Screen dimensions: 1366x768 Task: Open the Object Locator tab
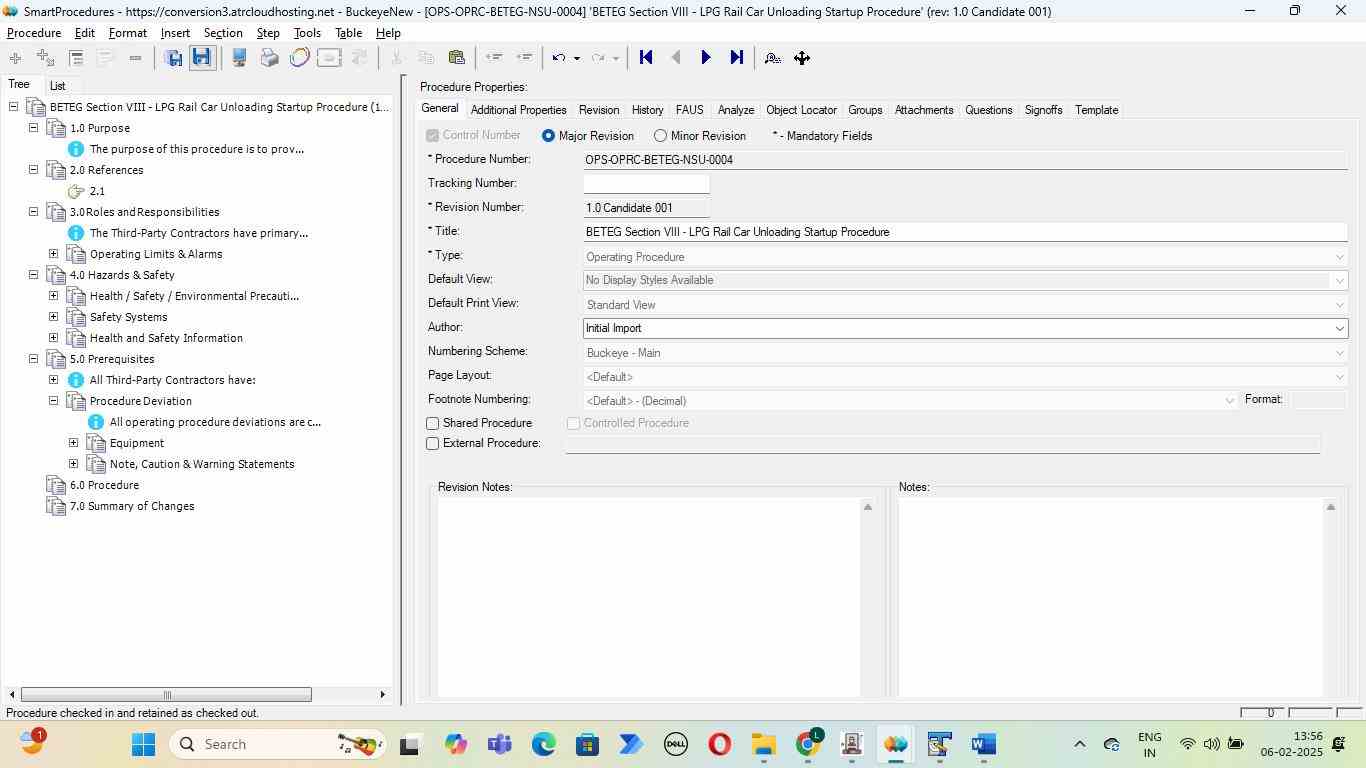point(801,110)
